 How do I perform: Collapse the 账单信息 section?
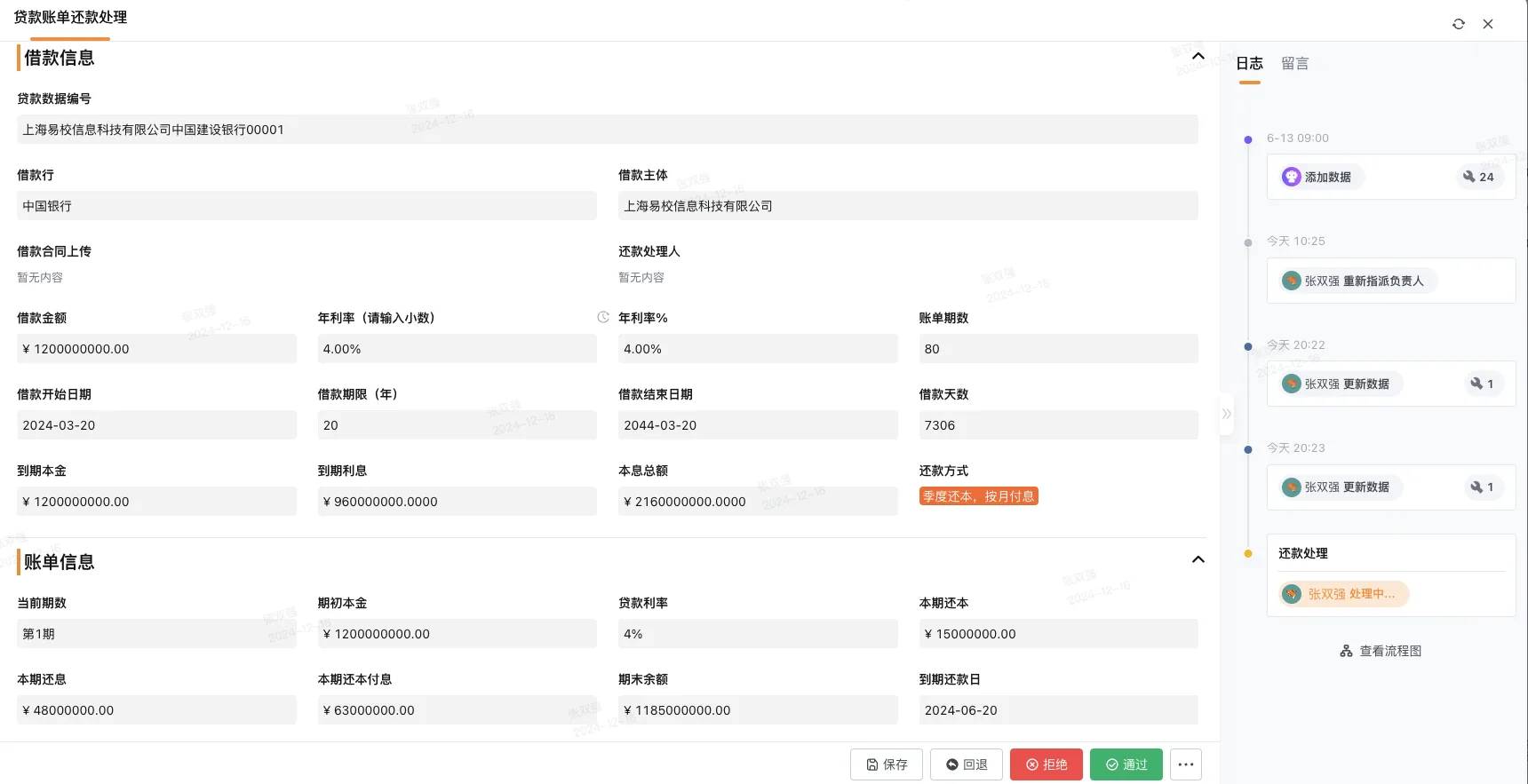pyautogui.click(x=1198, y=559)
